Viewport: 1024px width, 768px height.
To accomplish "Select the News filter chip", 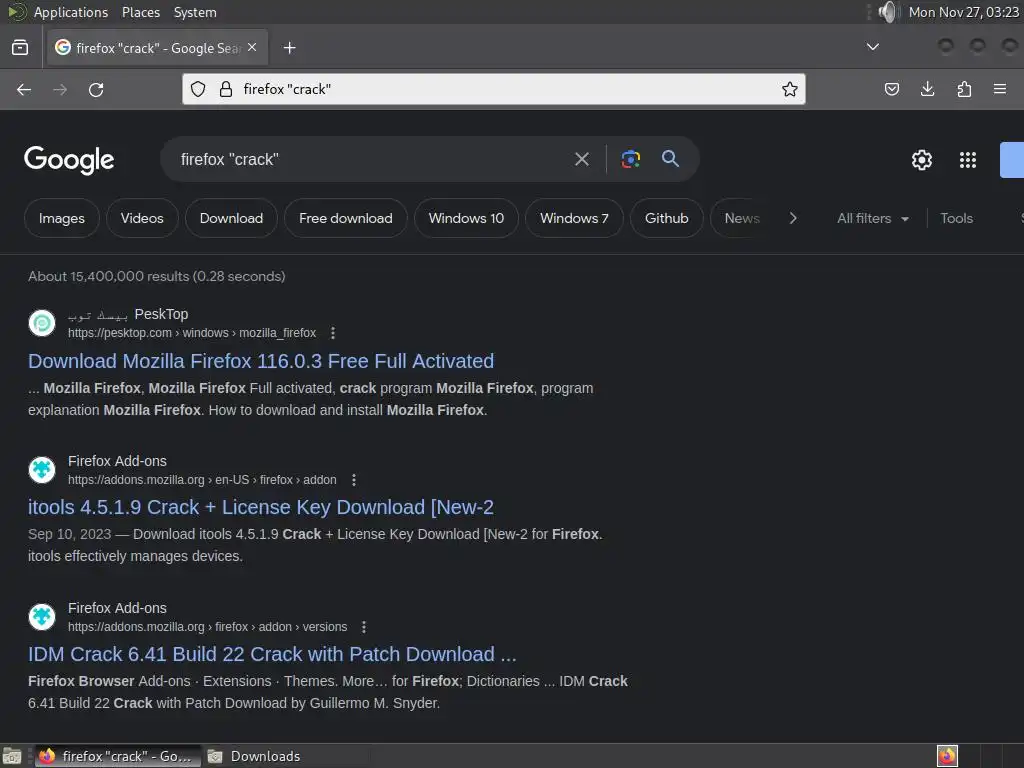I will click(x=742, y=218).
